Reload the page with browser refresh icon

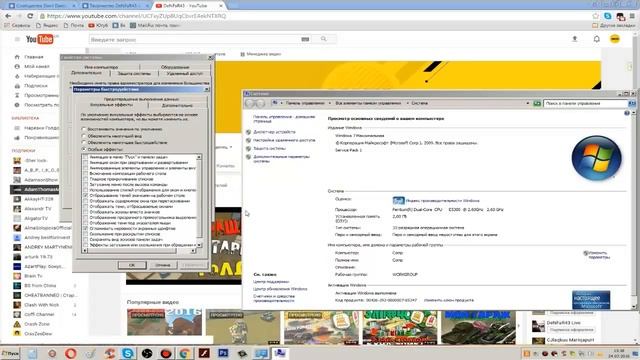[x=30, y=16]
